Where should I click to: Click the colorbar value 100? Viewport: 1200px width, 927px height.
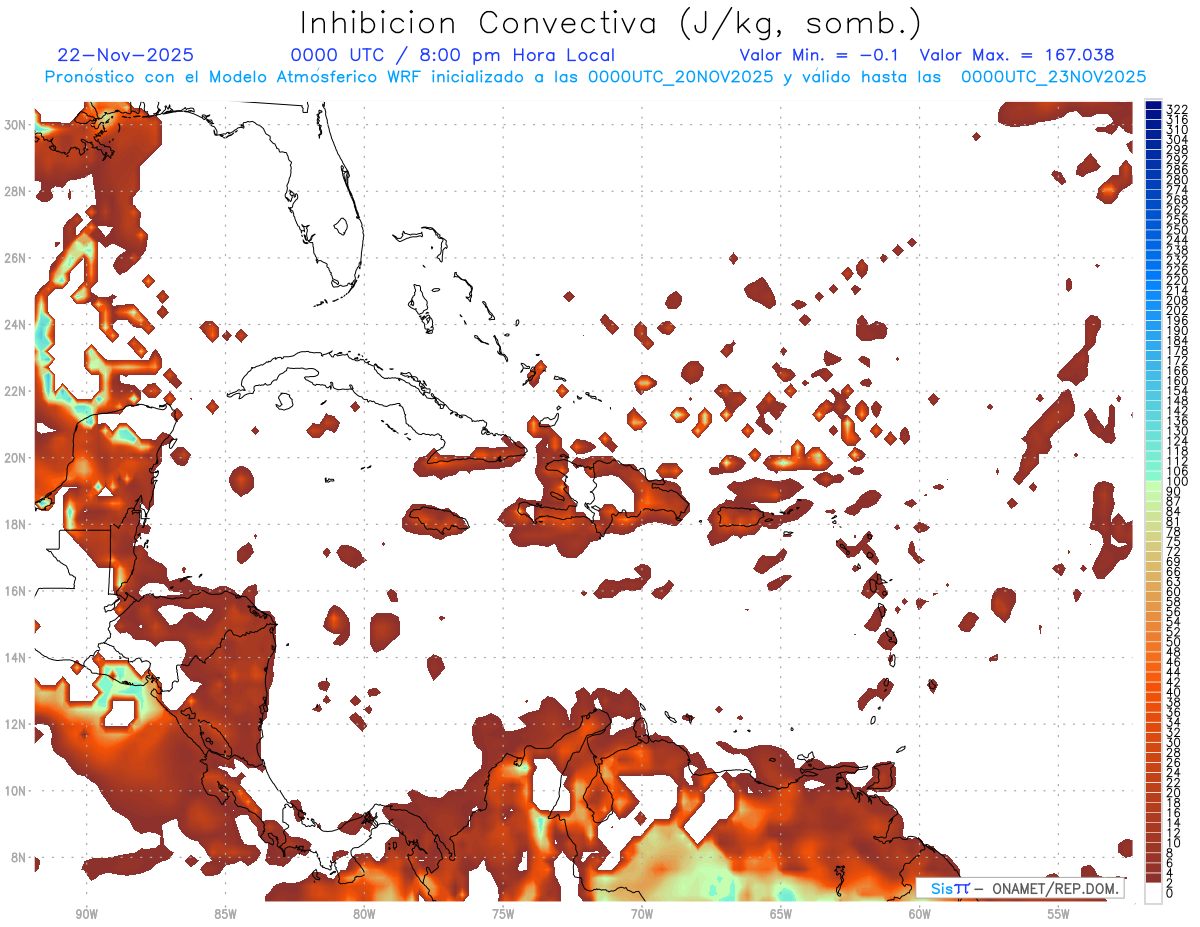tap(1177, 482)
